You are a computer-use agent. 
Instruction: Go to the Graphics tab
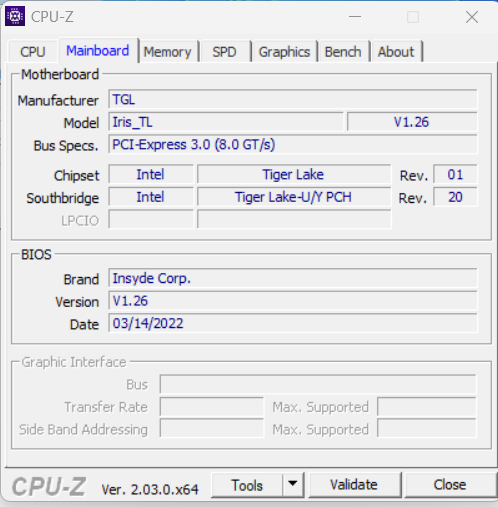pos(284,52)
